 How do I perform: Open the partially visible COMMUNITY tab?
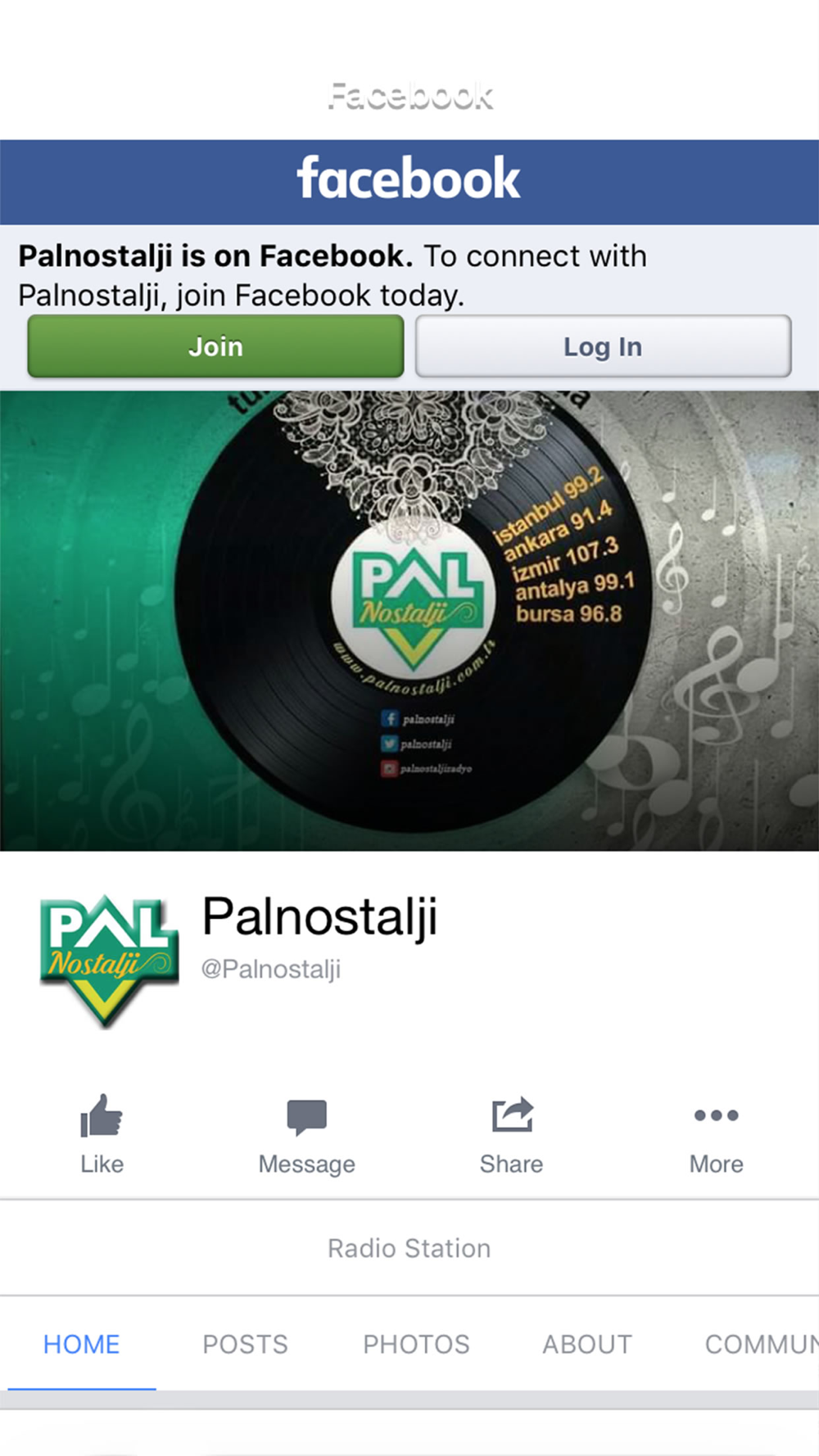click(x=762, y=1344)
